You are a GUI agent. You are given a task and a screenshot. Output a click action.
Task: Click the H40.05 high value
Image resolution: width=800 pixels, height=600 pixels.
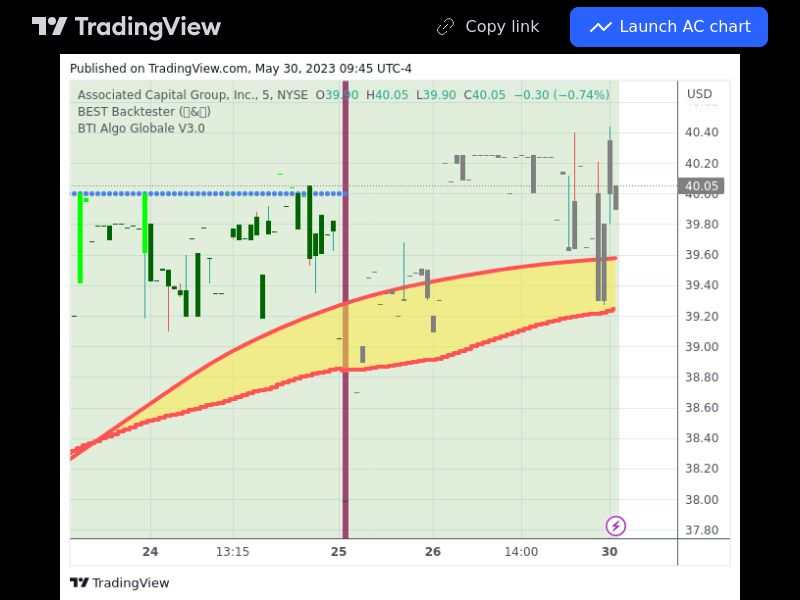pos(387,95)
